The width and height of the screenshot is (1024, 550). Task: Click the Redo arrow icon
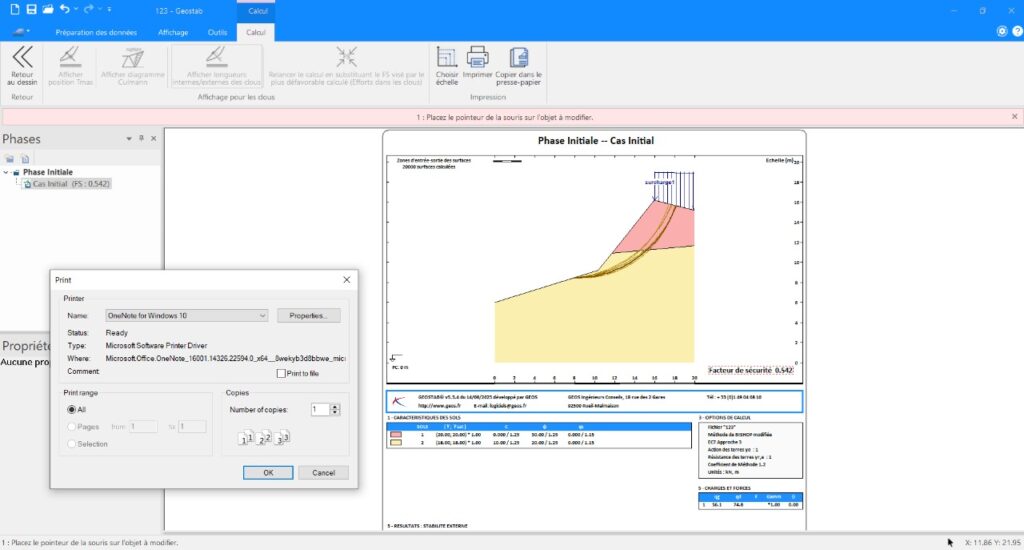pos(88,9)
